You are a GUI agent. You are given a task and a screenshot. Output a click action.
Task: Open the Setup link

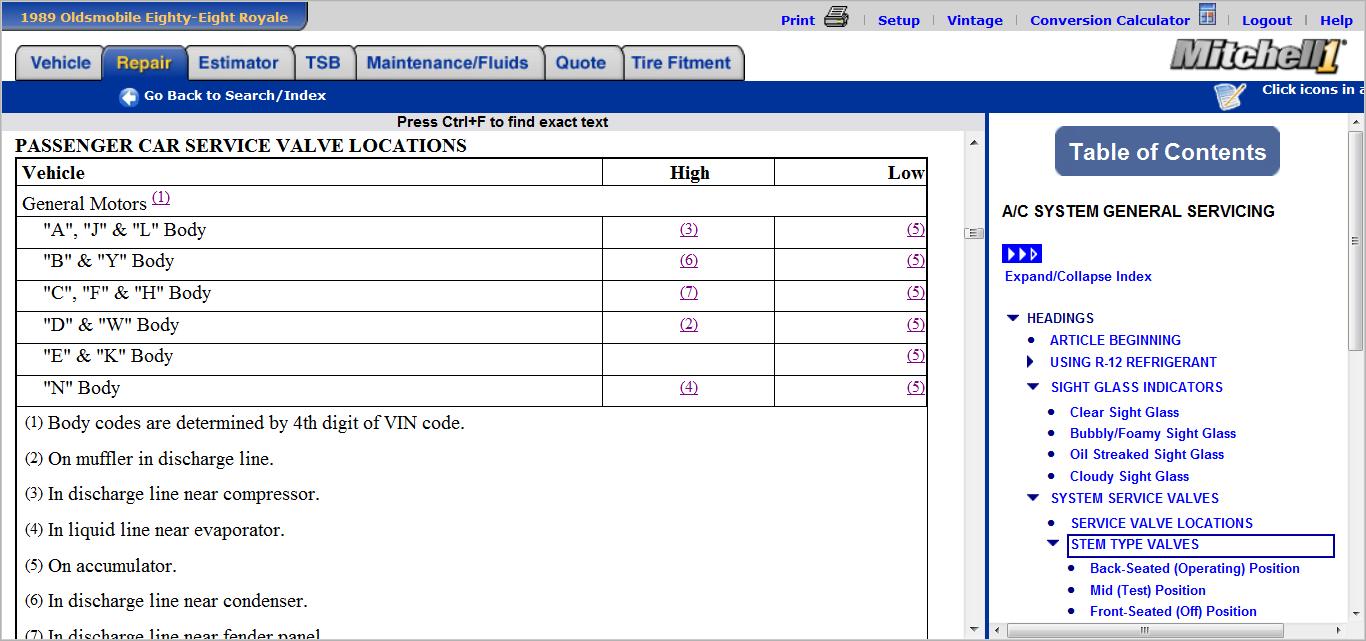tap(899, 20)
